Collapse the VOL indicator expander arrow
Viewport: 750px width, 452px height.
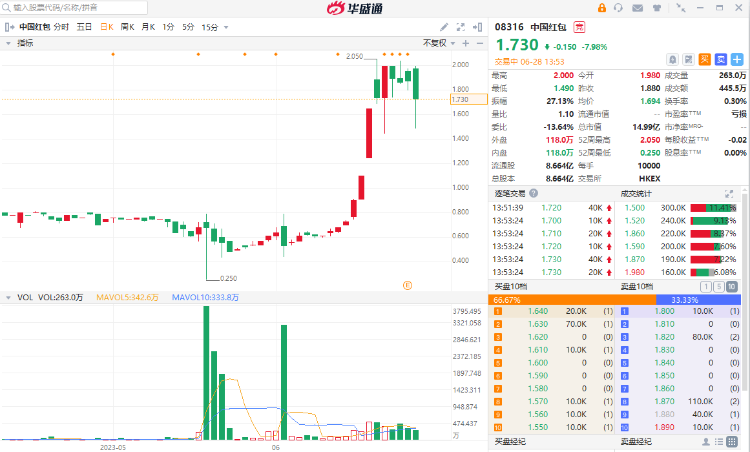tap(8, 298)
